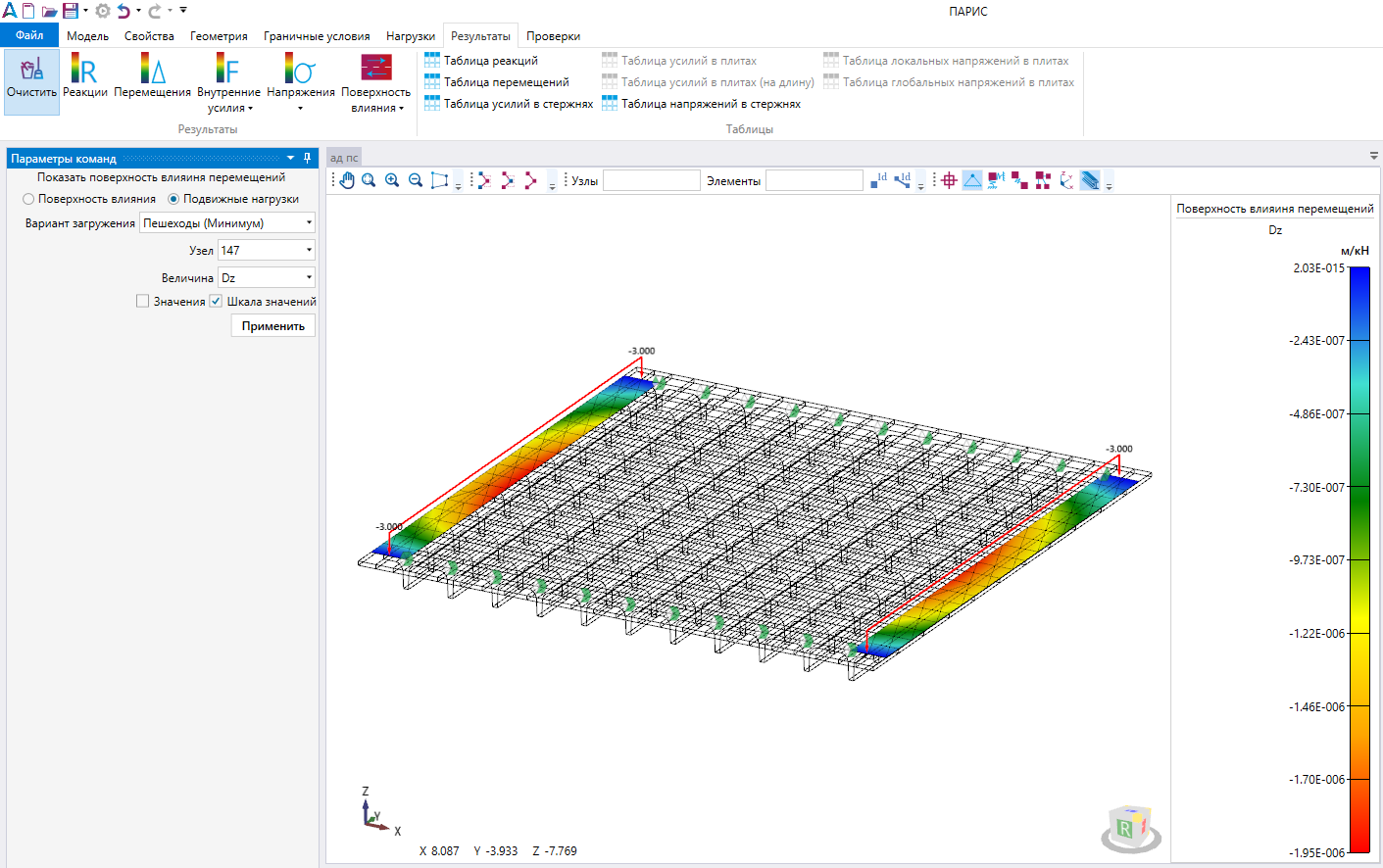The width and height of the screenshot is (1383, 868).
Task: Toggle the local axes display icon
Action: [1066, 180]
